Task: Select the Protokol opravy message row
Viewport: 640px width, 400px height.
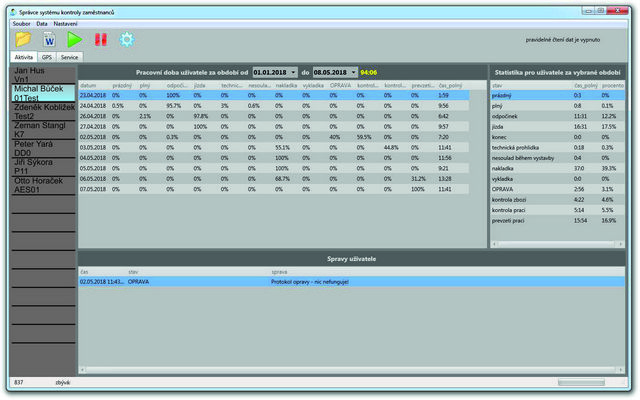Action: coord(351,282)
